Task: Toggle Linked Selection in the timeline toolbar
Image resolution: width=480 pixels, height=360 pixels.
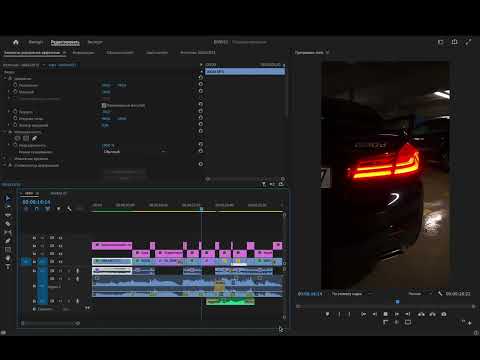Action: (x=48, y=209)
